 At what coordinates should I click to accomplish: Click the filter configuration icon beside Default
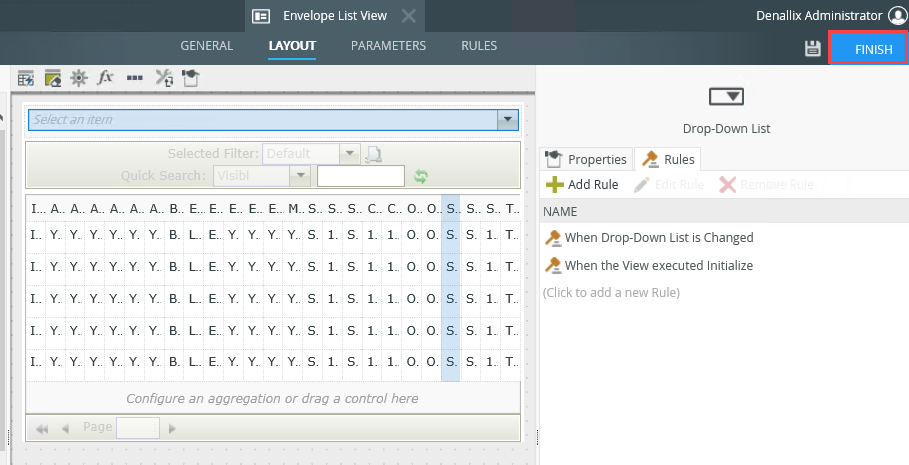pos(373,154)
